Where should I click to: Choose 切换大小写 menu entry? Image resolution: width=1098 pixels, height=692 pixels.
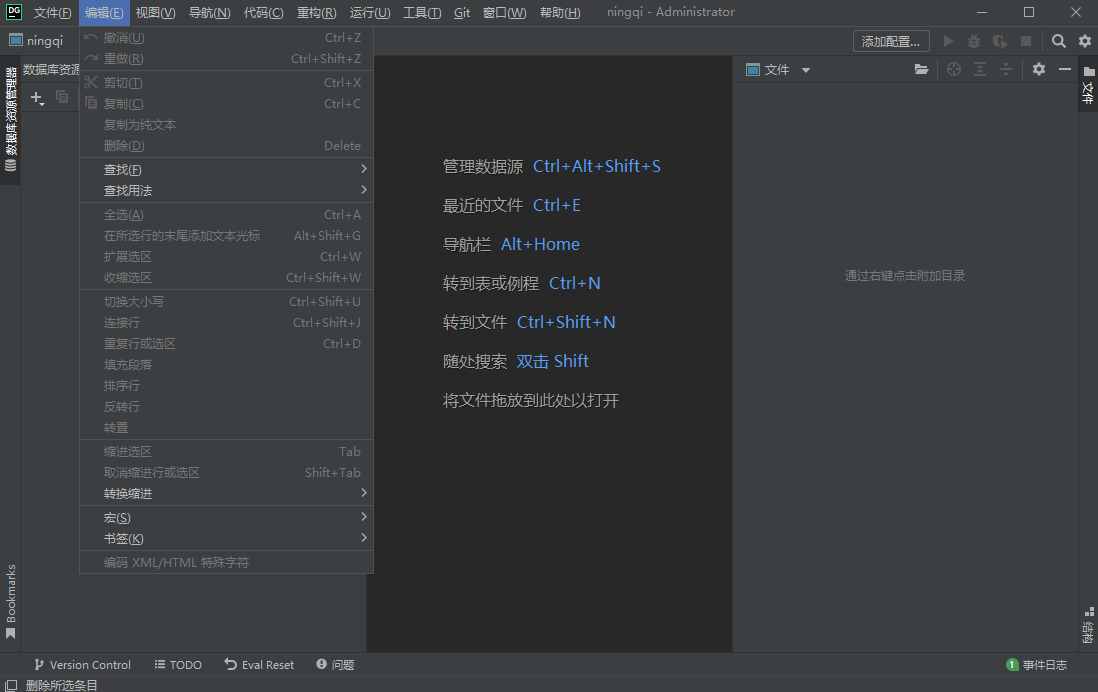tap(226, 302)
